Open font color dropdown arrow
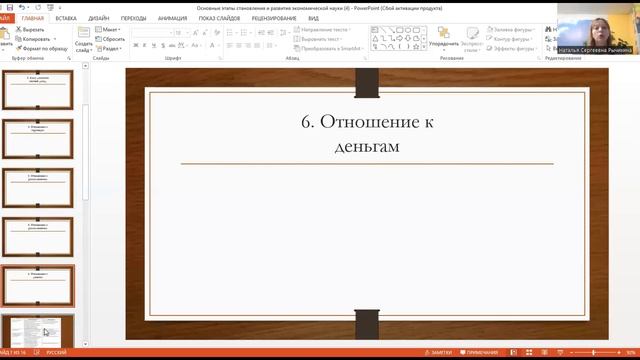The width and height of the screenshot is (640, 360). pyautogui.click(x=219, y=45)
